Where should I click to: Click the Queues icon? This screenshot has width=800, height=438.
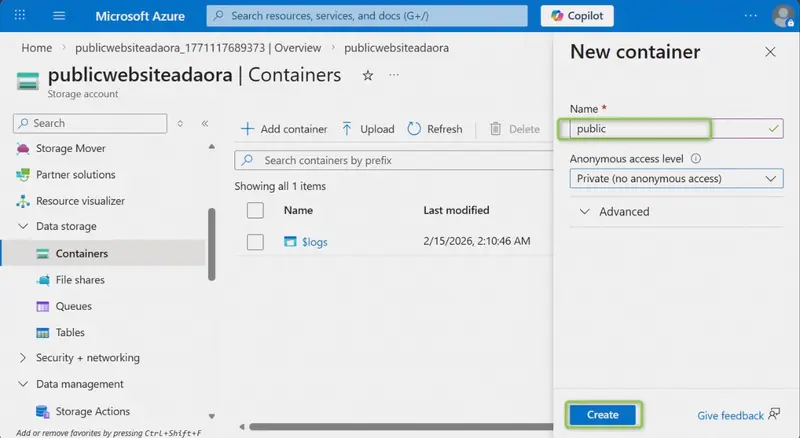point(43,306)
